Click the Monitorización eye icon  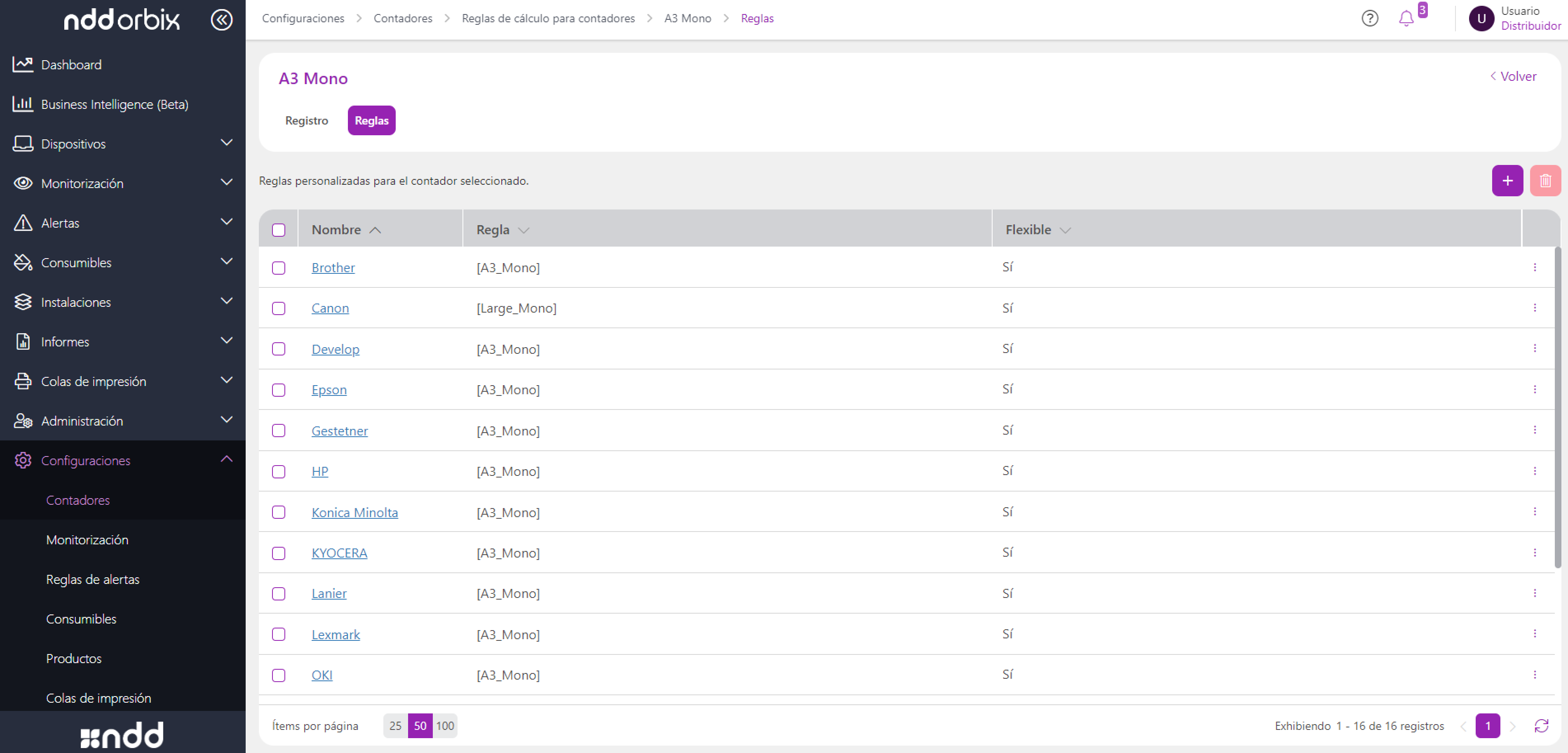coord(23,183)
